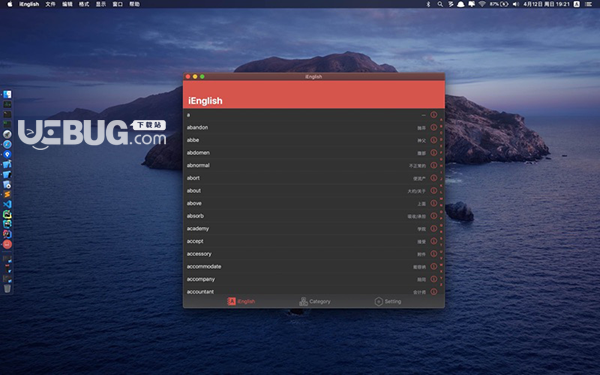
Task: Show info icon for 'accept'
Action: pos(434,241)
